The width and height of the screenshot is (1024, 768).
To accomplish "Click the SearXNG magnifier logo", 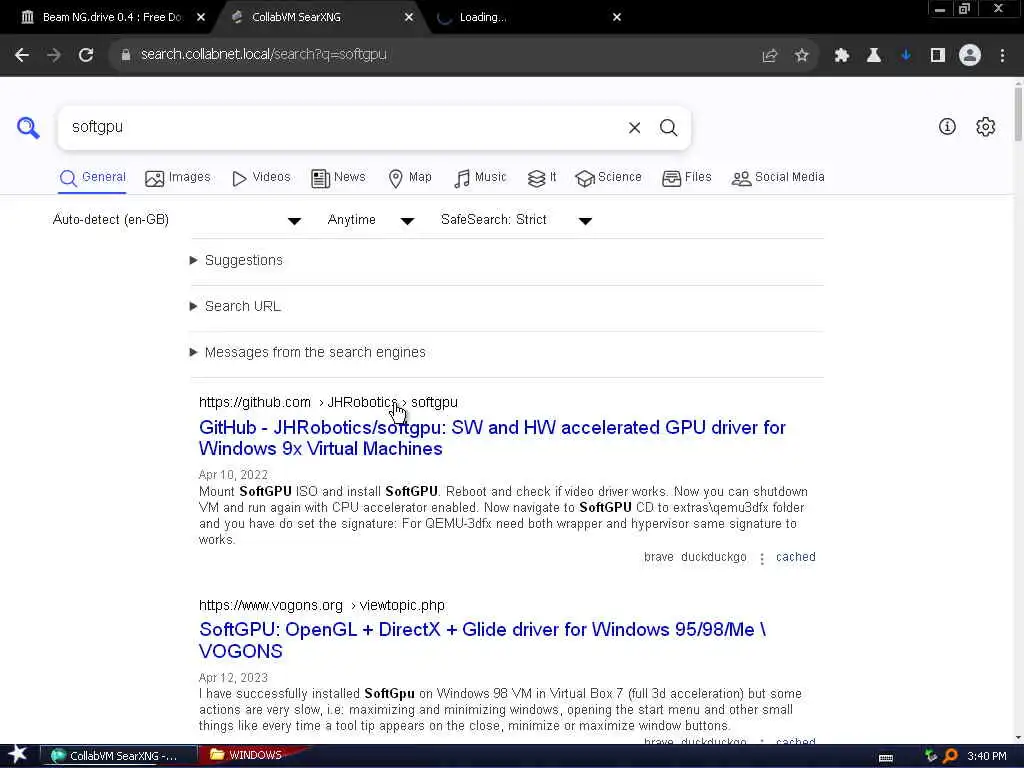I will tap(28, 127).
